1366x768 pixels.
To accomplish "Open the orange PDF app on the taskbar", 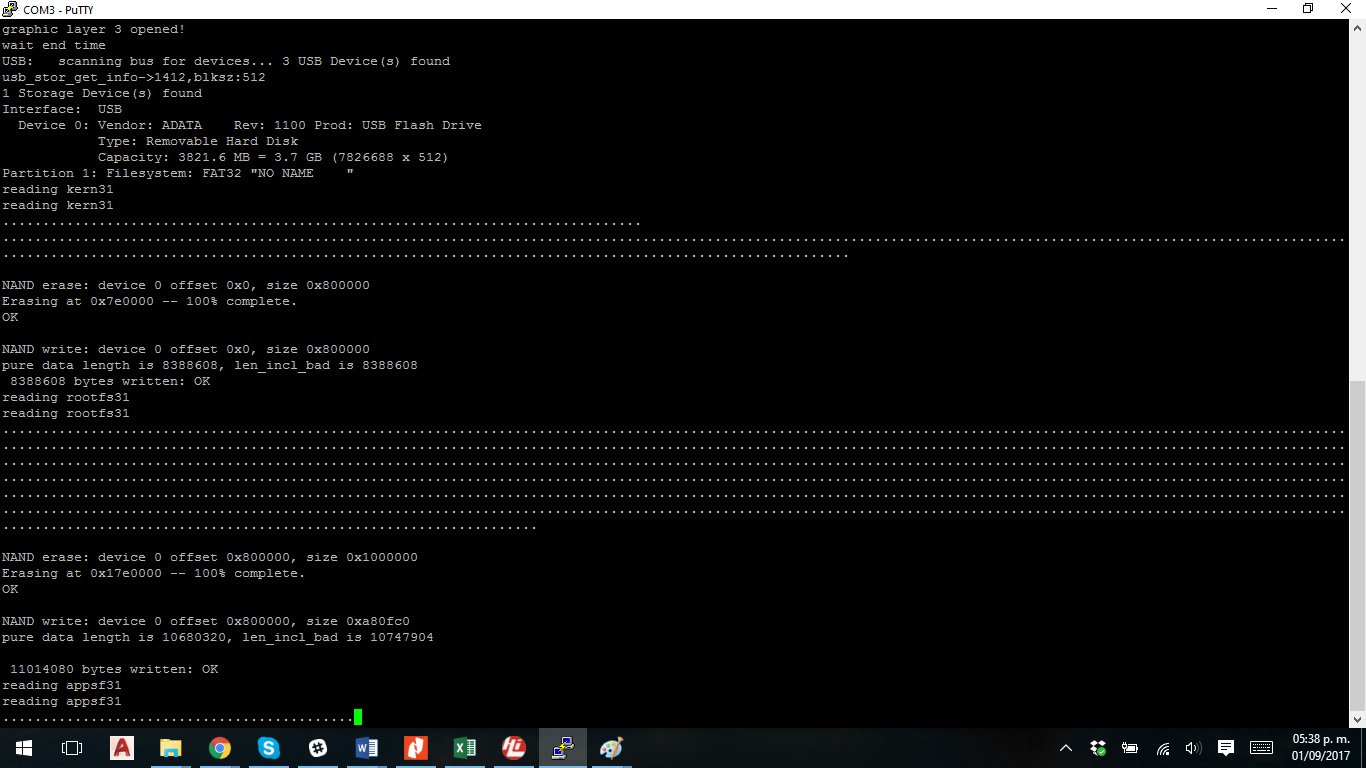I will click(x=415, y=748).
